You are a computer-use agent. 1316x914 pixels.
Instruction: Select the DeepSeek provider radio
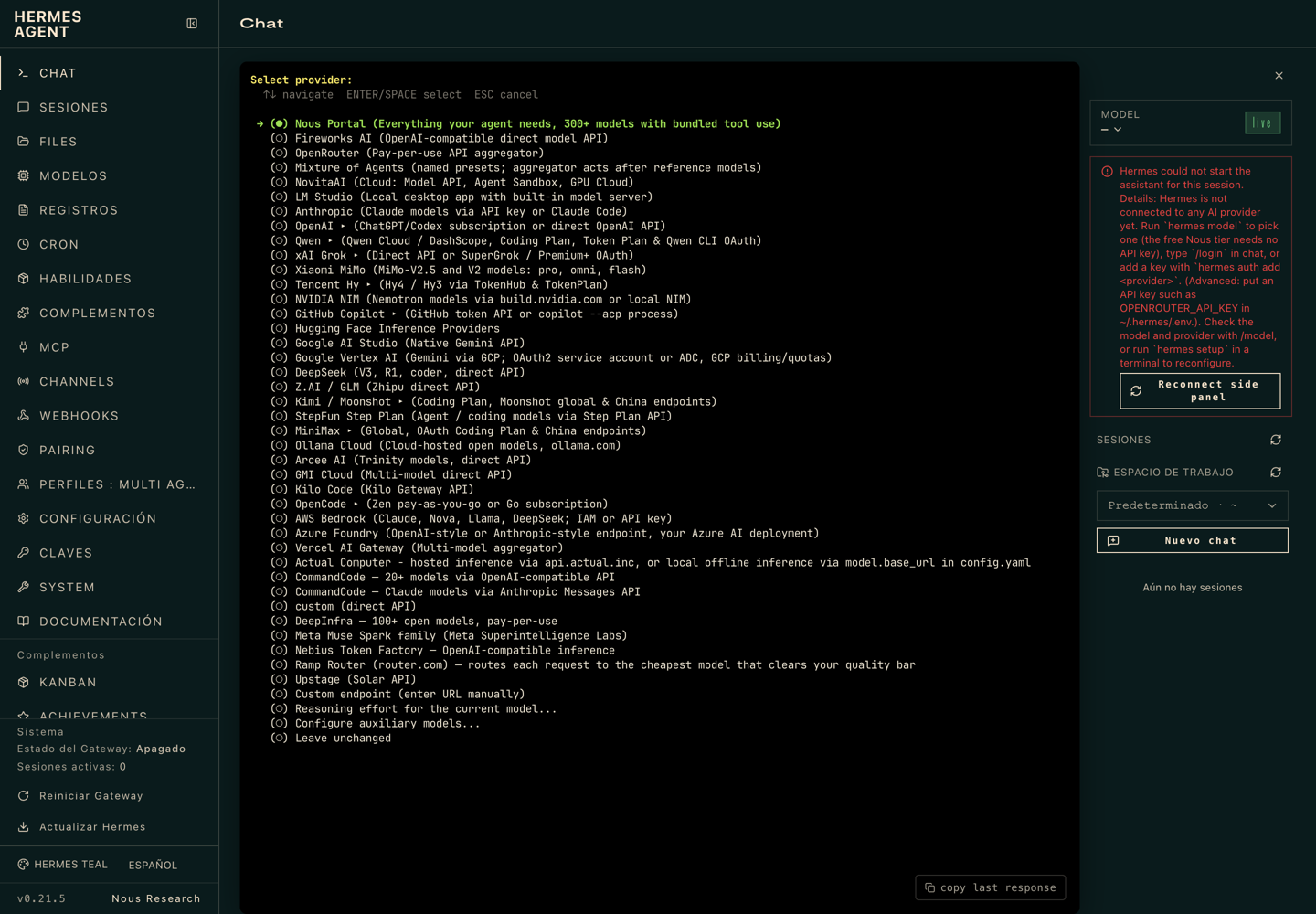280,373
